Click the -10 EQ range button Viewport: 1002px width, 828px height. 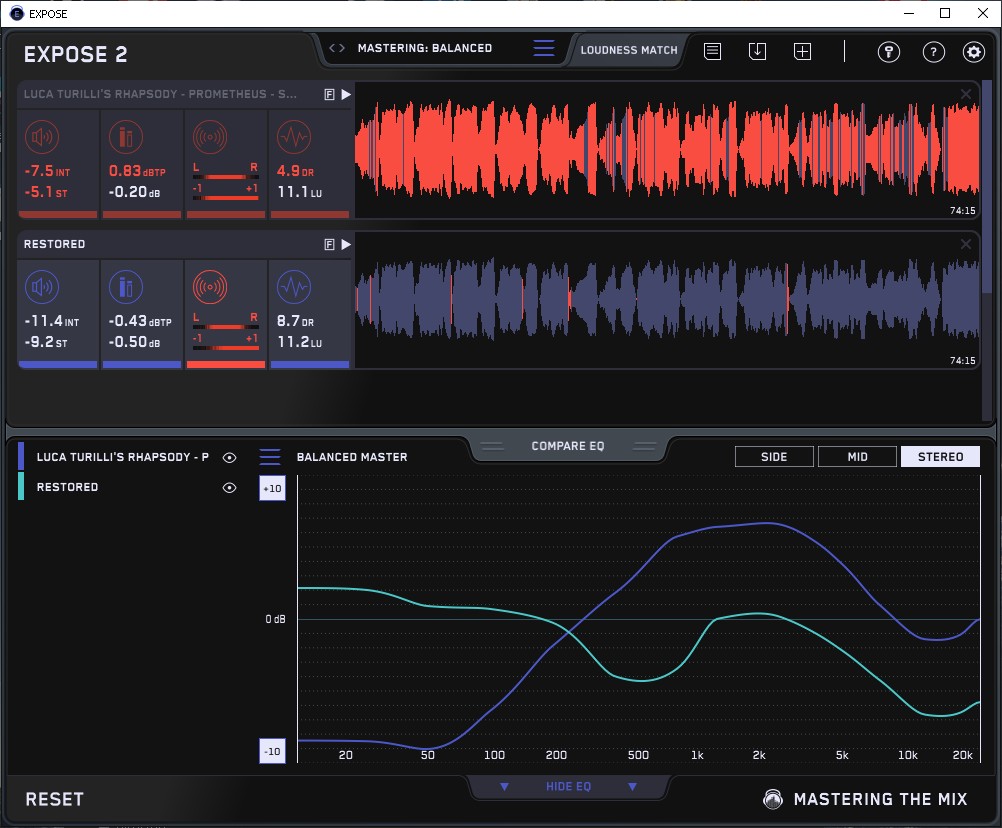272,751
